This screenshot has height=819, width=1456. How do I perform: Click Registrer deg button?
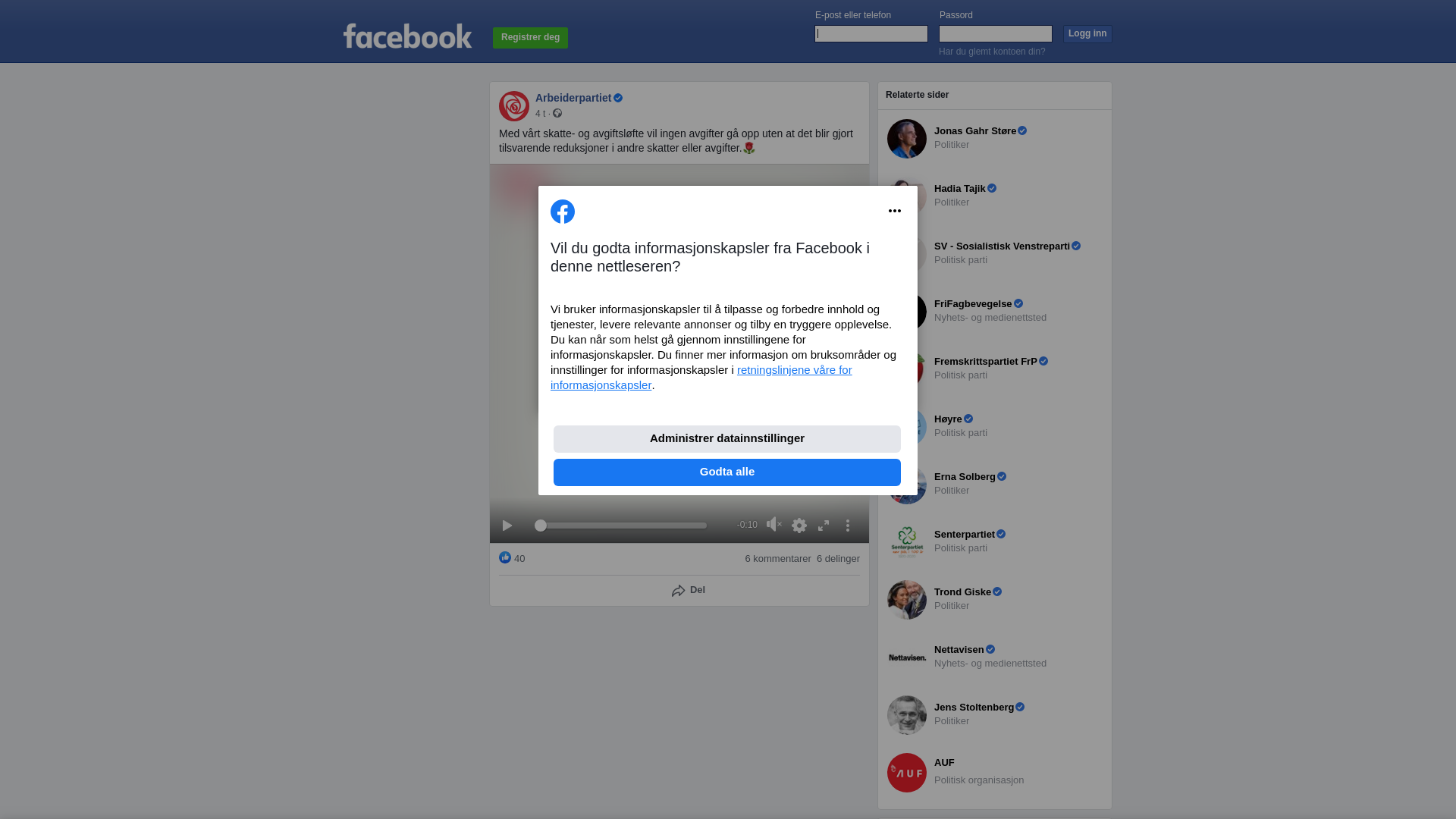pyautogui.click(x=530, y=38)
